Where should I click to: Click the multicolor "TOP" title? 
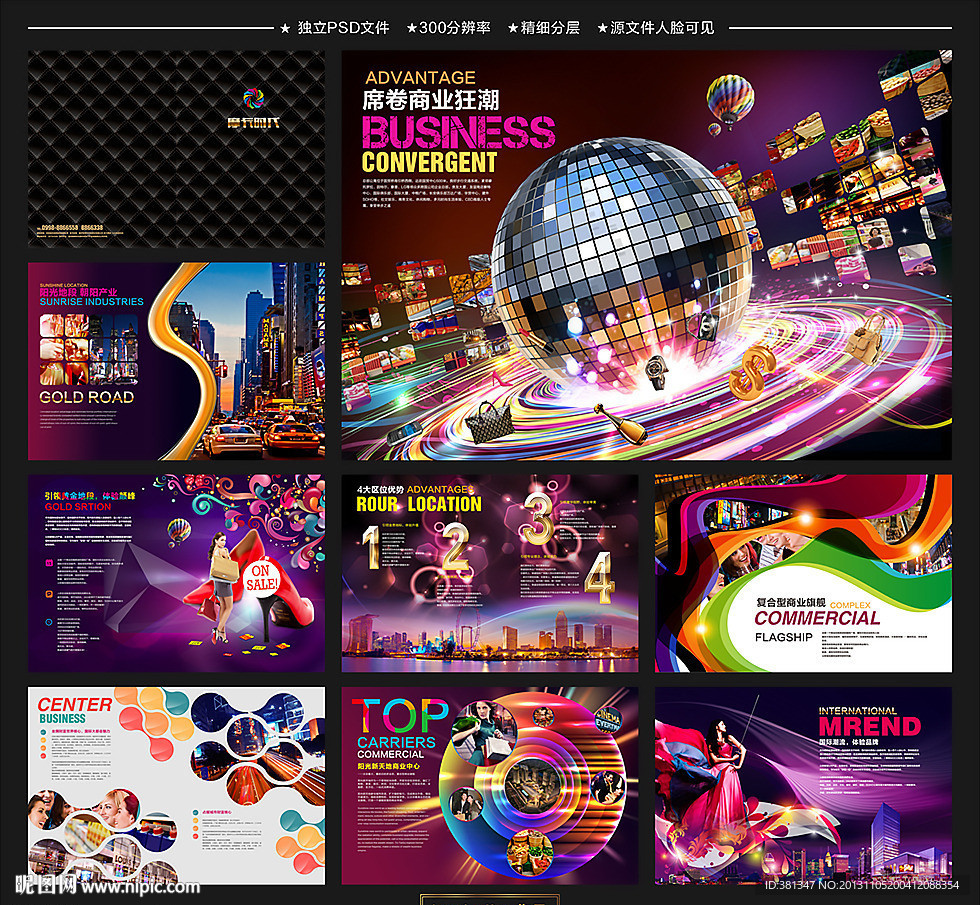coord(400,716)
